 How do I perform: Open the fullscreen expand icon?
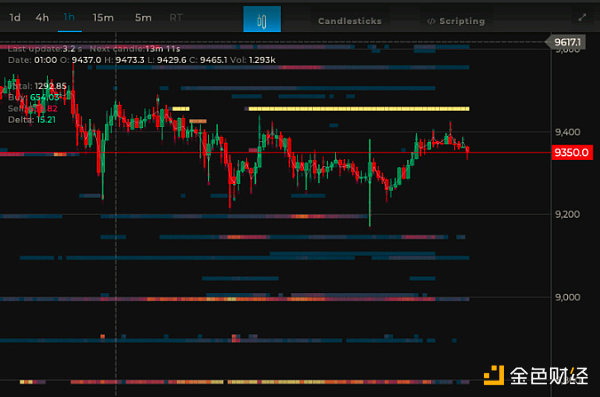[x=582, y=18]
